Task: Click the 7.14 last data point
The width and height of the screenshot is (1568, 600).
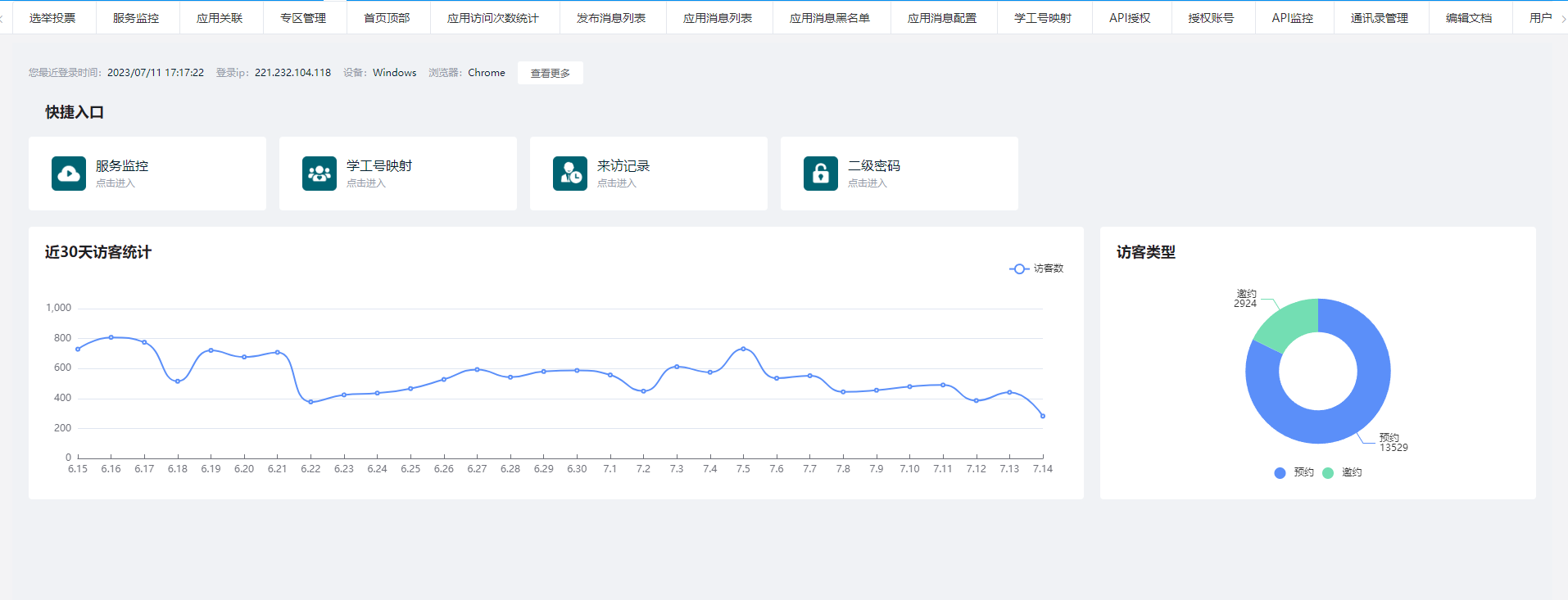Action: pyautogui.click(x=1043, y=416)
